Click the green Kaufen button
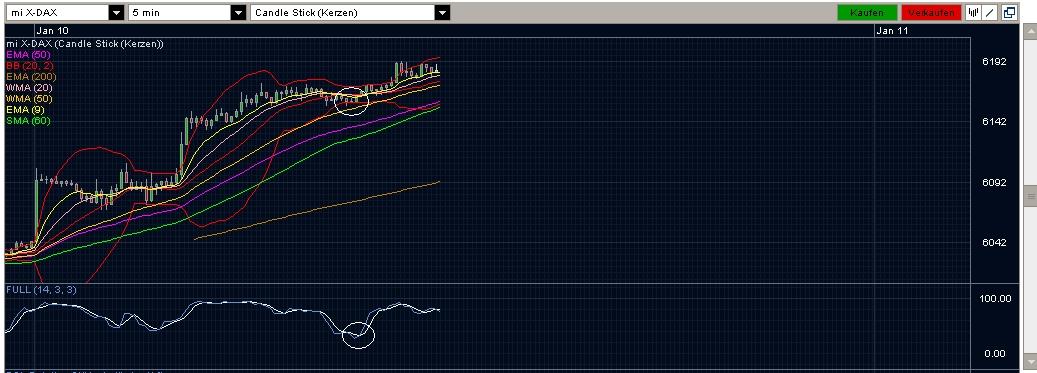 867,13
